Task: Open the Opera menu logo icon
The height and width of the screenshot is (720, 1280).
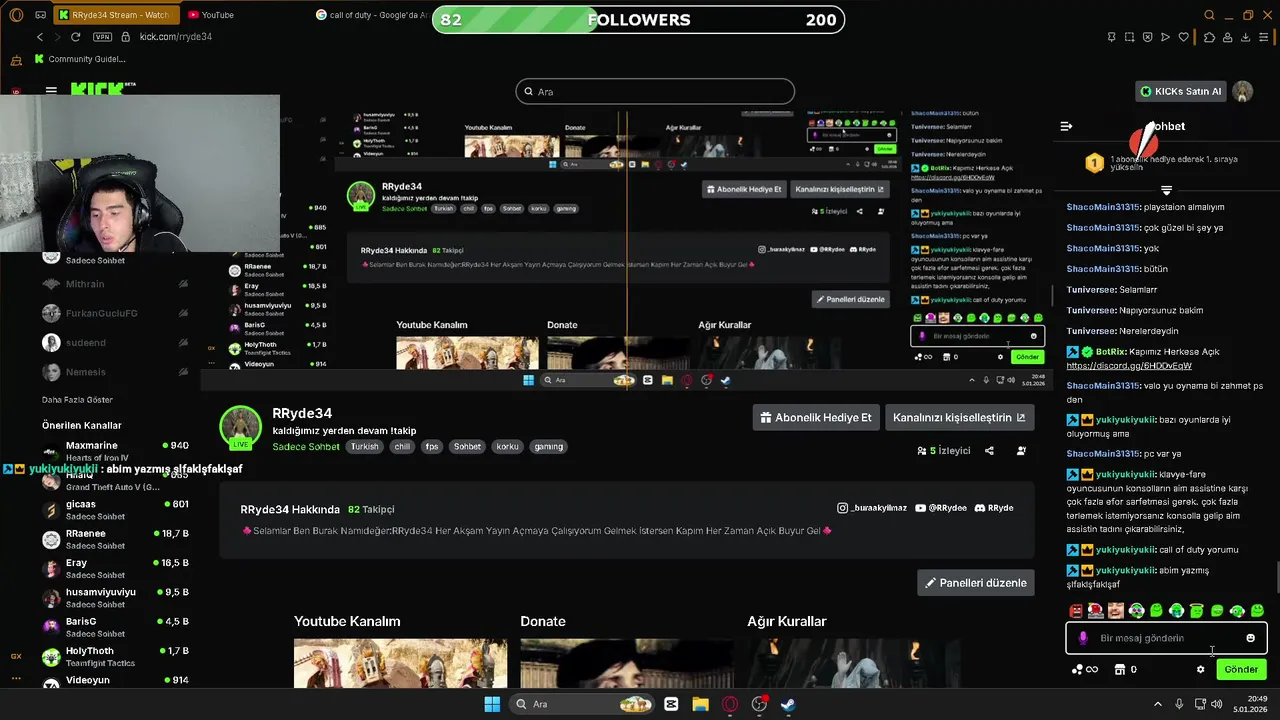Action: click(x=15, y=15)
